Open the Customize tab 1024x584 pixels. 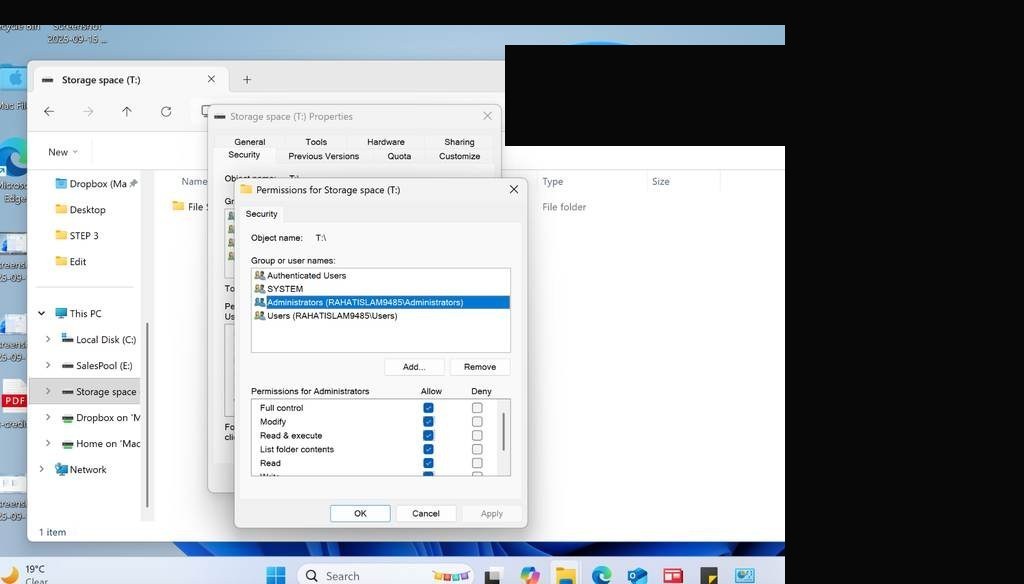[x=459, y=156]
